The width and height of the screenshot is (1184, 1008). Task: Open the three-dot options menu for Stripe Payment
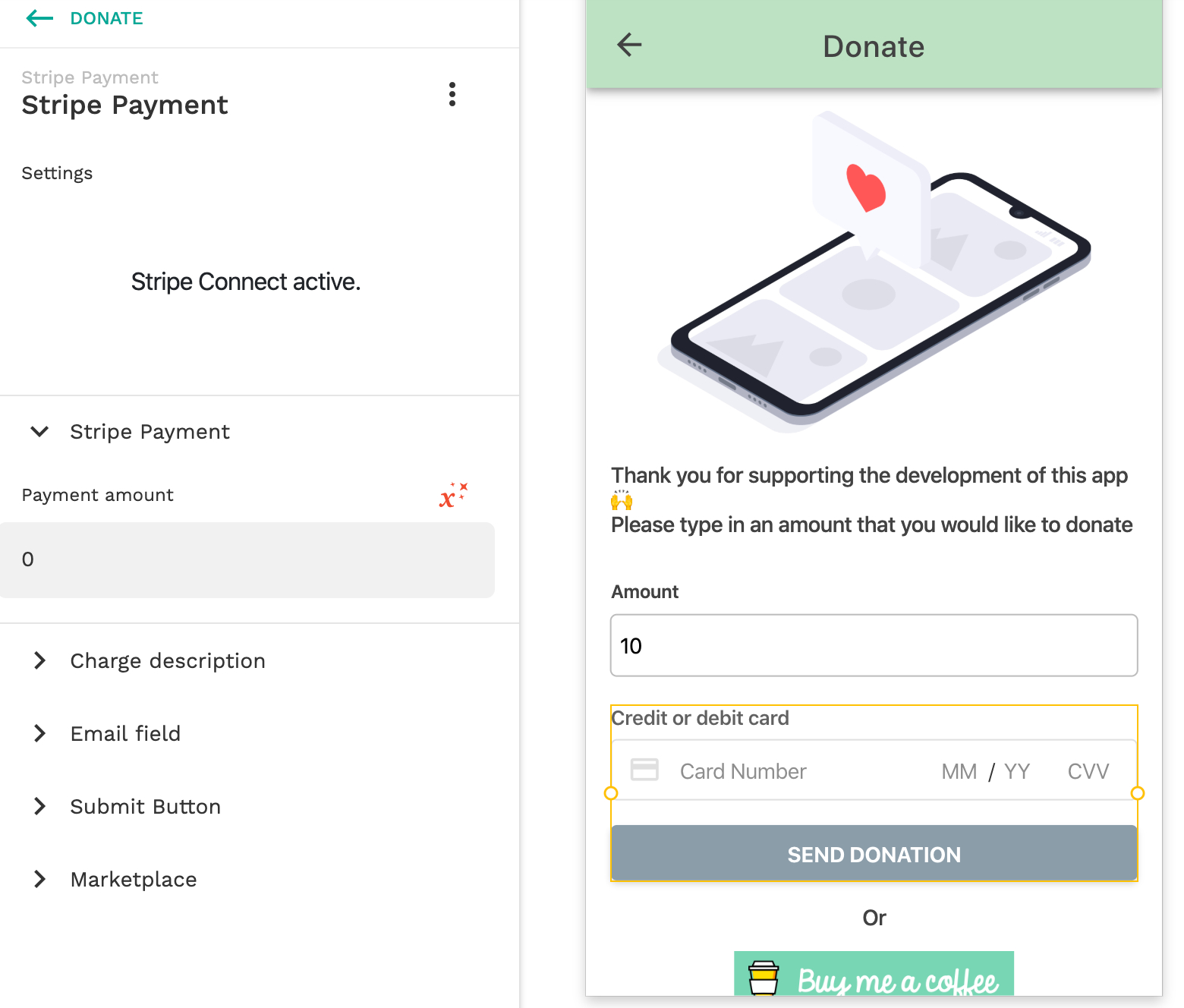(x=452, y=94)
